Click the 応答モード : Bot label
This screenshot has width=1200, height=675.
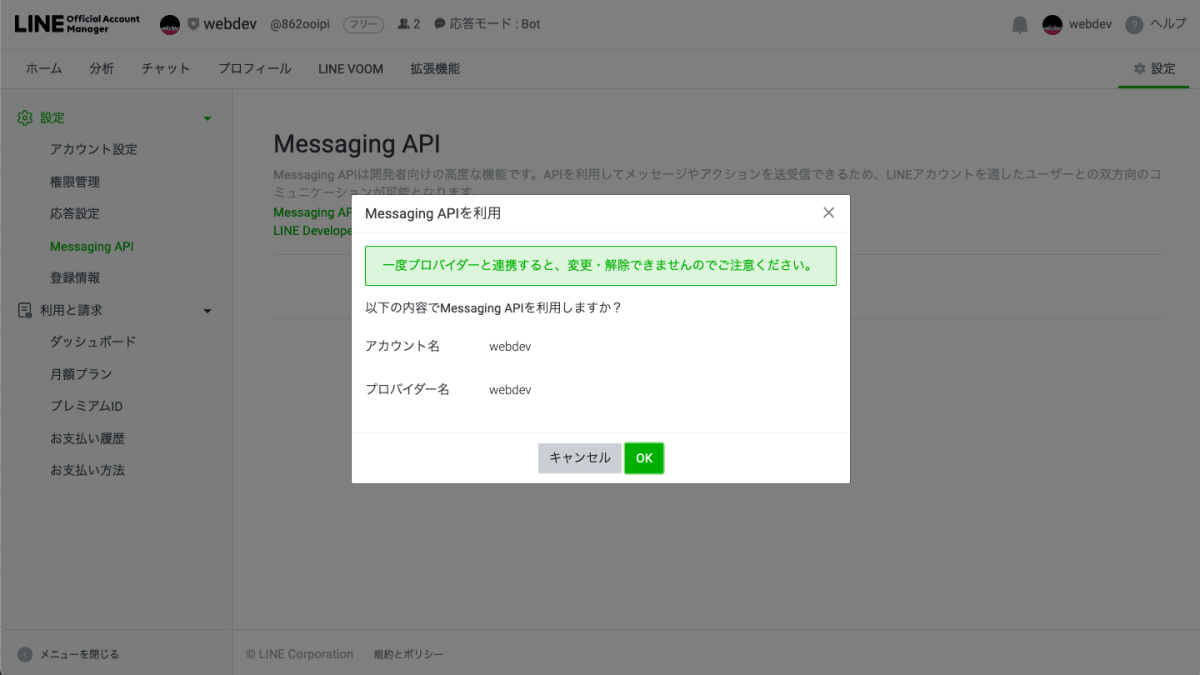click(x=495, y=24)
